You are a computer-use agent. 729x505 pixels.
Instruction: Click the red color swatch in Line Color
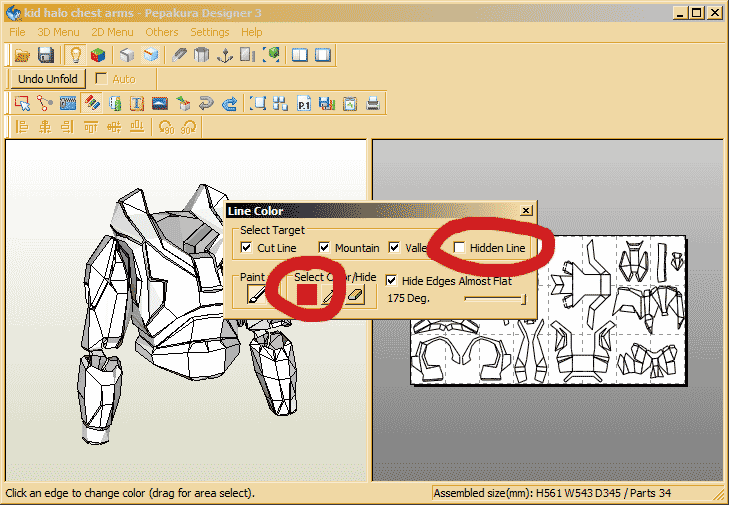point(306,295)
